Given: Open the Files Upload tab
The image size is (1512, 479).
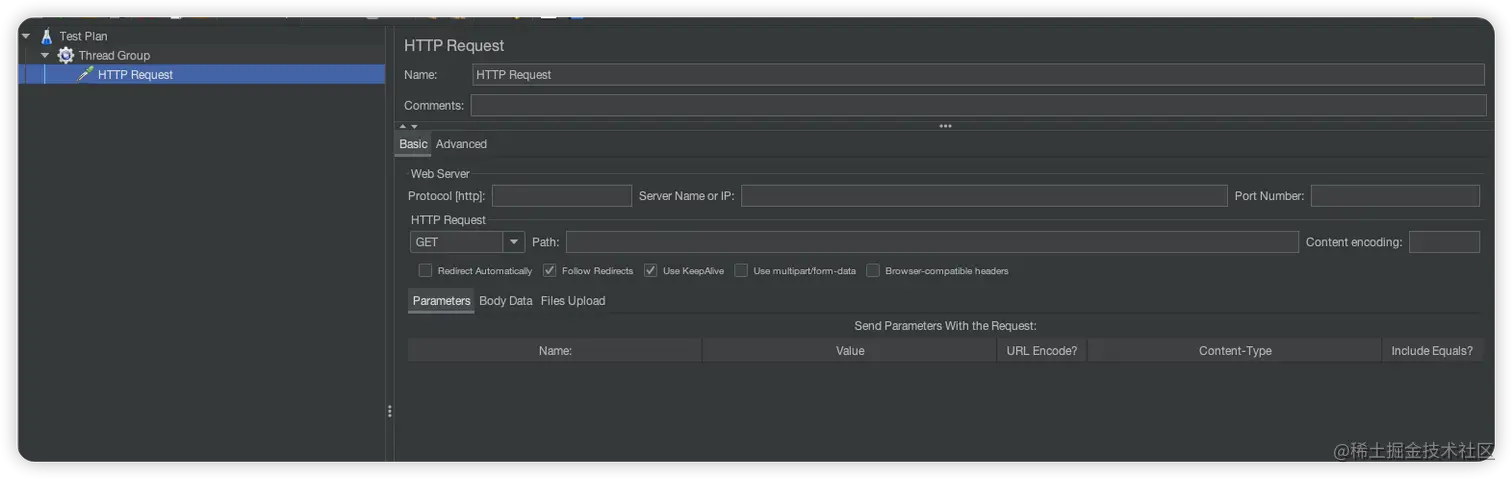Looking at the screenshot, I should (573, 301).
